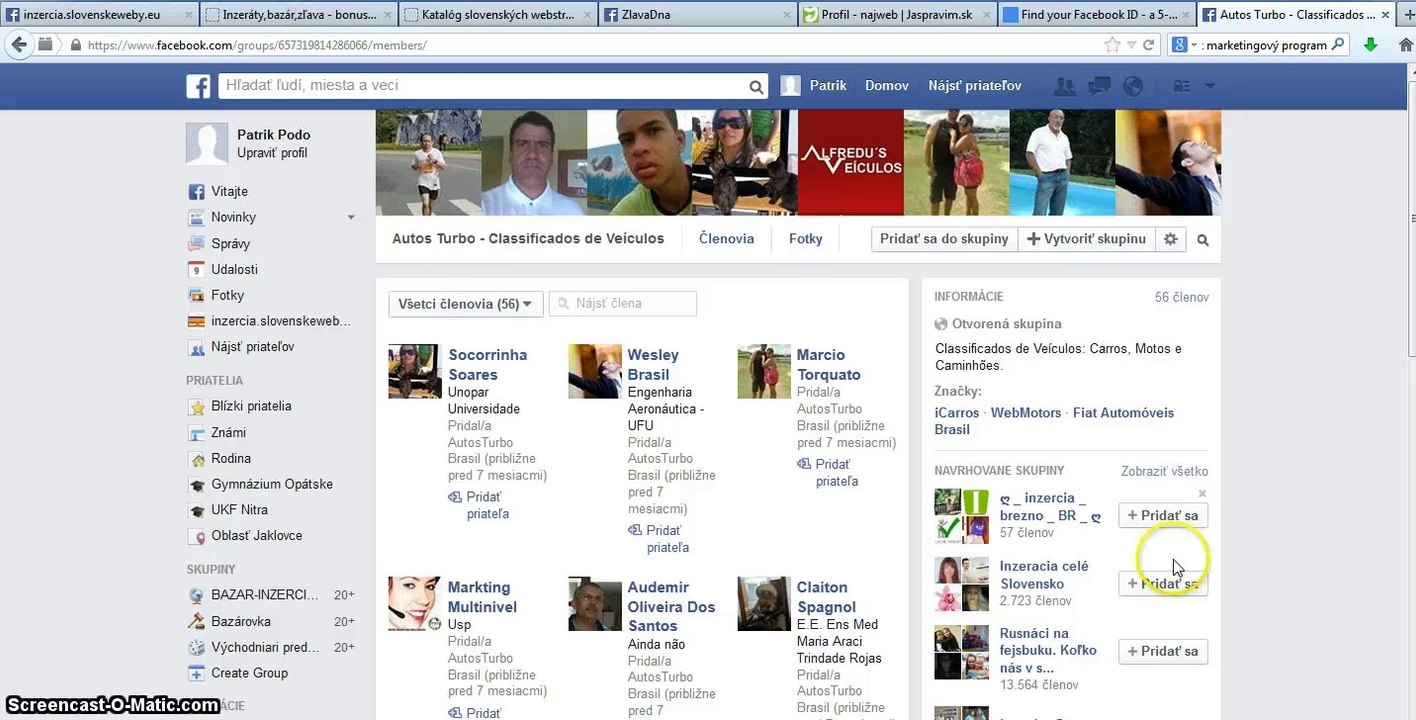Reload the page with the refresh icon
The height and width of the screenshot is (720, 1416).
(x=1149, y=45)
